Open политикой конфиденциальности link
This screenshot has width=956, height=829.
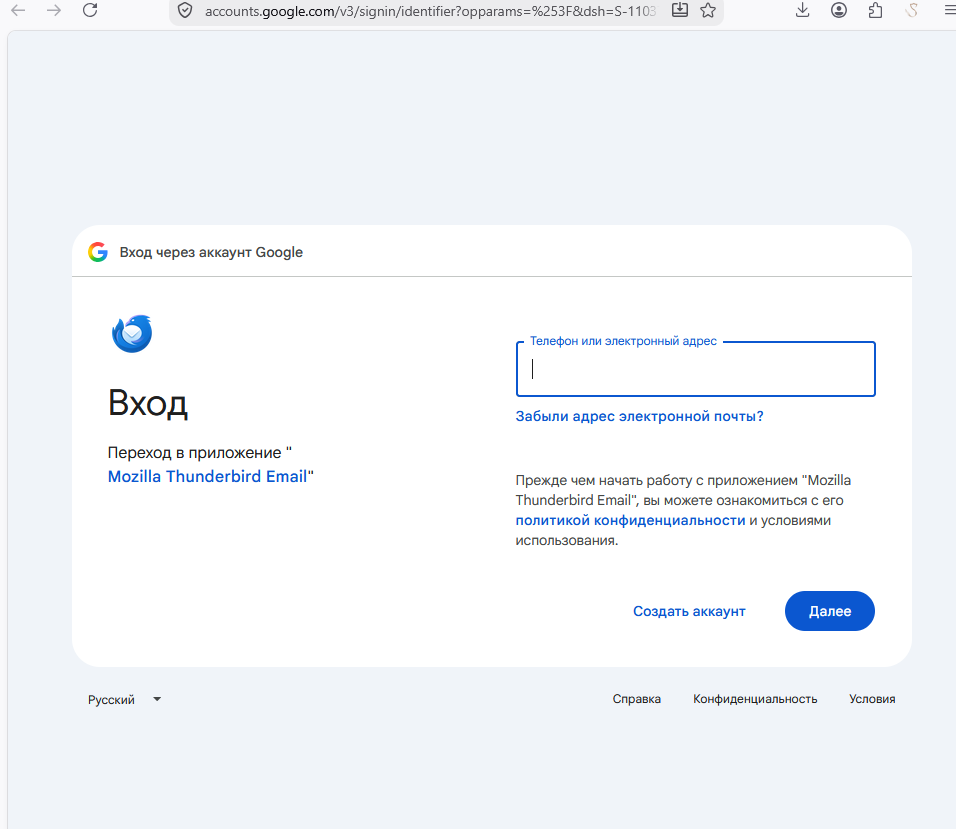pos(630,520)
